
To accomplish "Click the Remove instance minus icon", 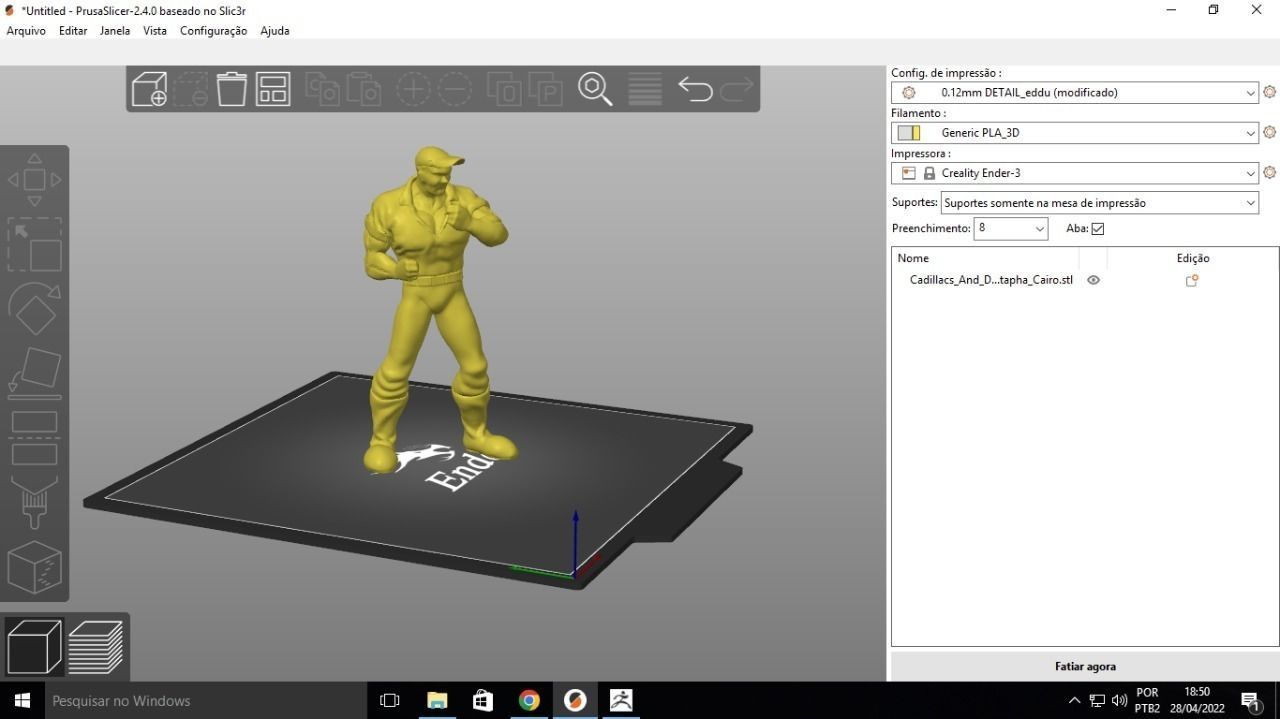I will point(455,89).
